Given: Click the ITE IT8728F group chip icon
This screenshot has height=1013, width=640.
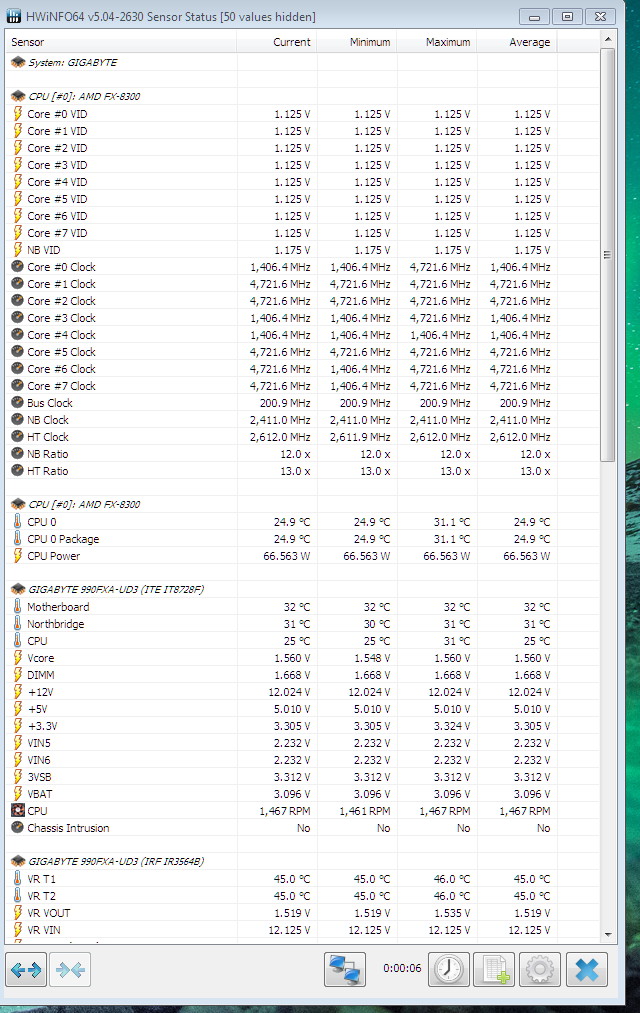Looking at the screenshot, I should (x=18, y=589).
